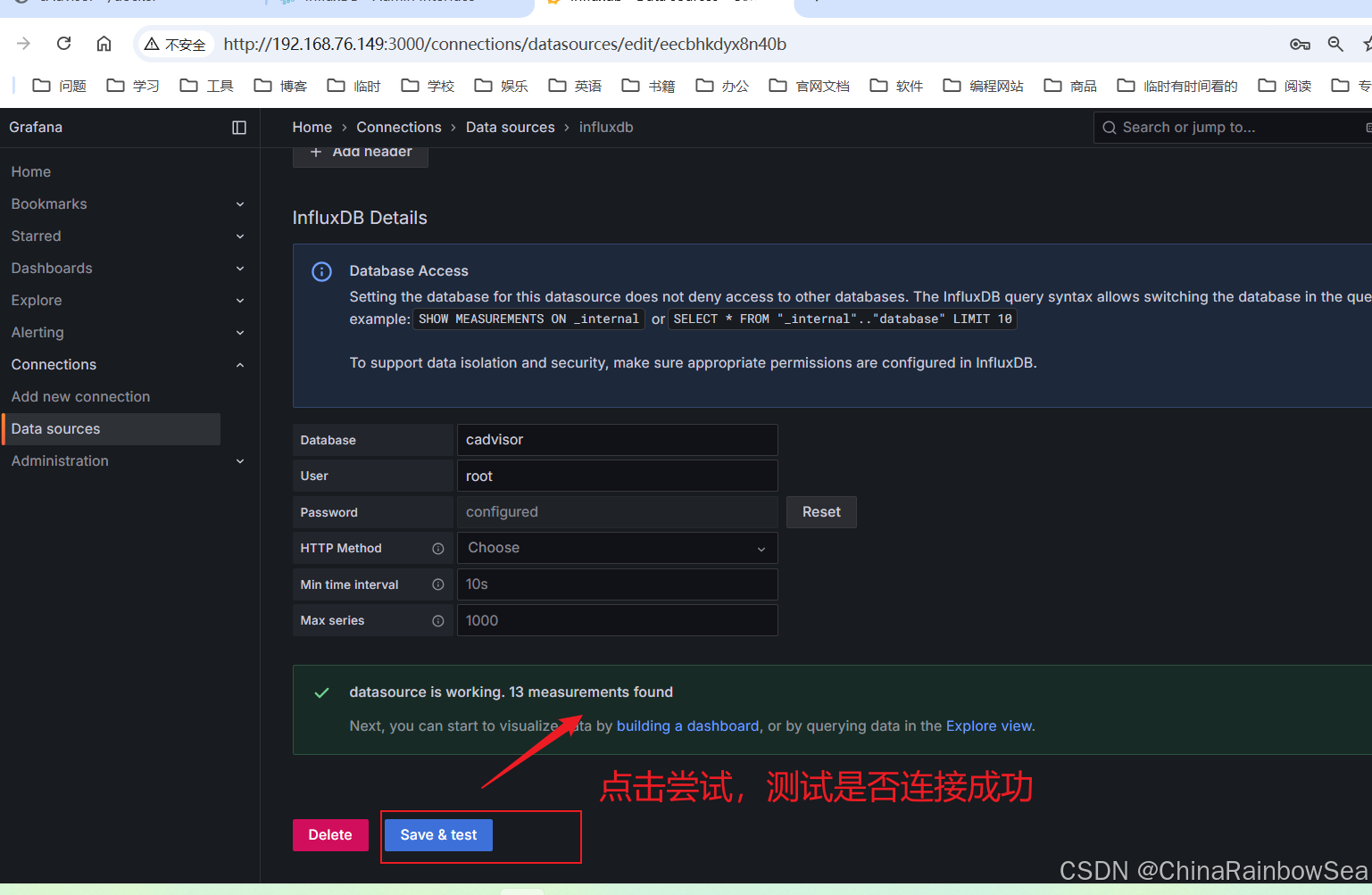This screenshot has width=1372, height=895.
Task: Click the Database Access info icon
Action: (321, 271)
